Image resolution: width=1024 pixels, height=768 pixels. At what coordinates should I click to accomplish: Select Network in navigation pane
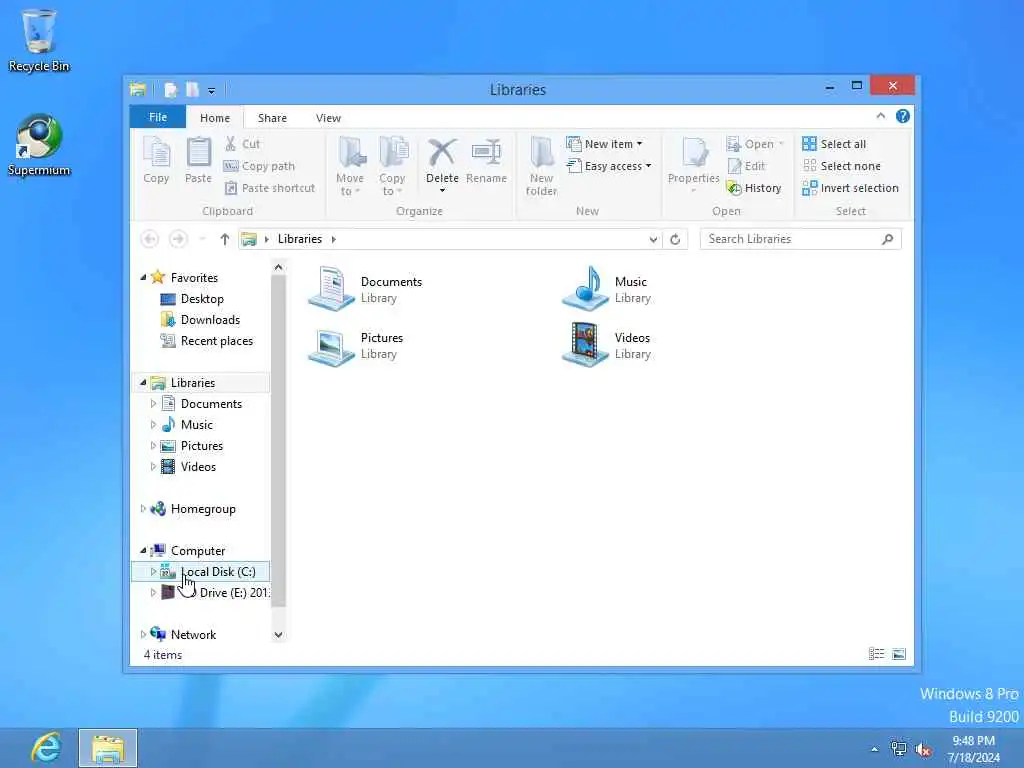coord(193,634)
